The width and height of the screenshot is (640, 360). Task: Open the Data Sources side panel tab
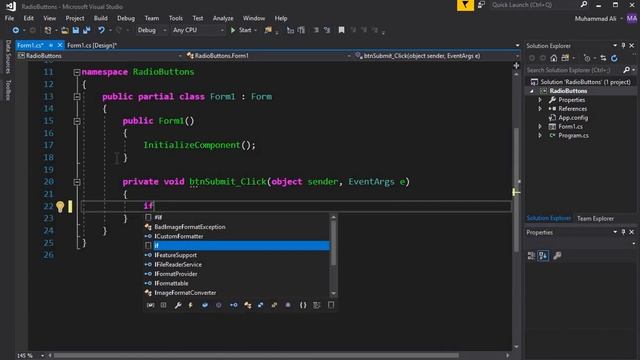(x=8, y=57)
